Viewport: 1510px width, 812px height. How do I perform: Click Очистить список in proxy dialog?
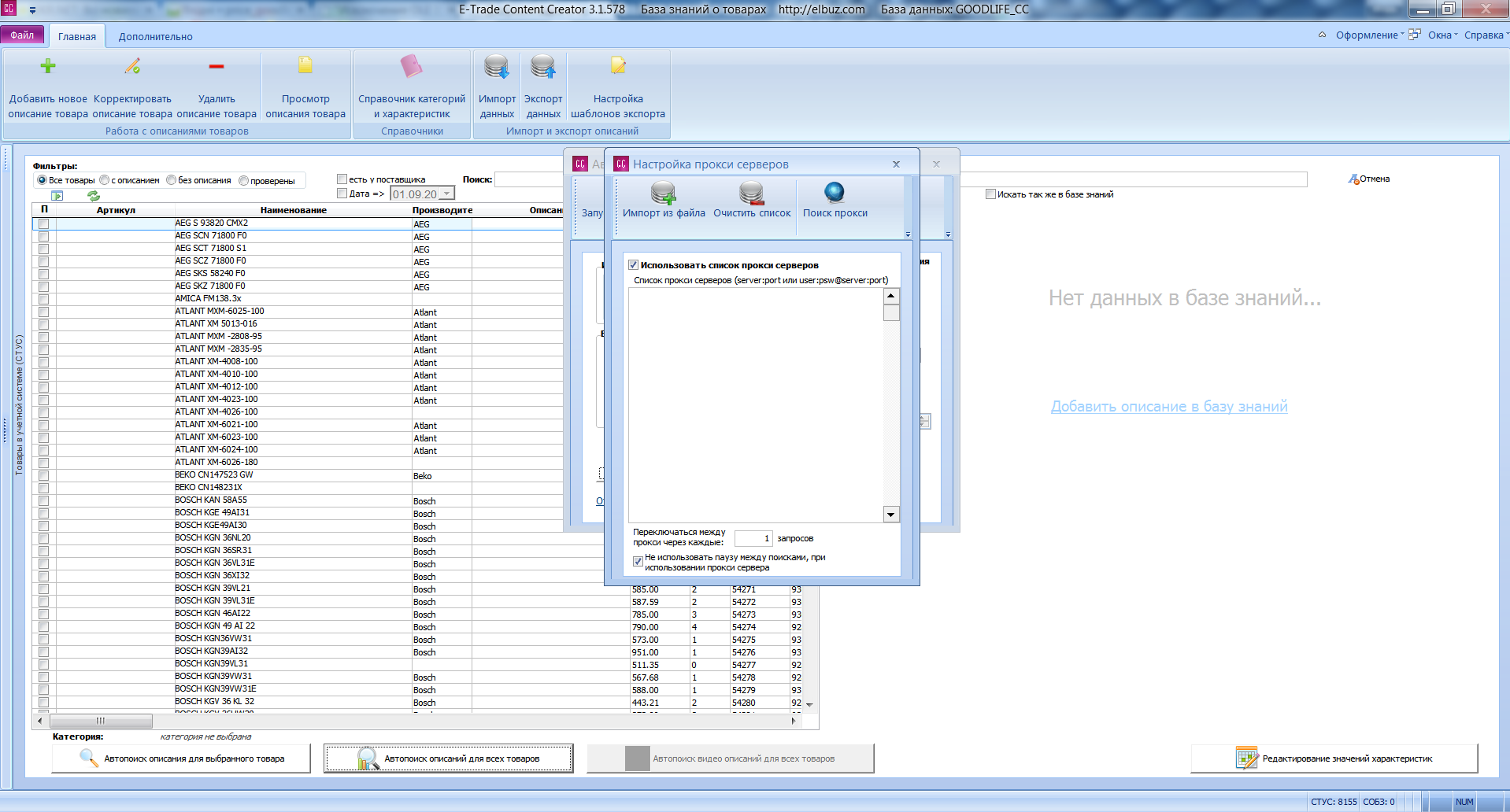click(x=752, y=200)
